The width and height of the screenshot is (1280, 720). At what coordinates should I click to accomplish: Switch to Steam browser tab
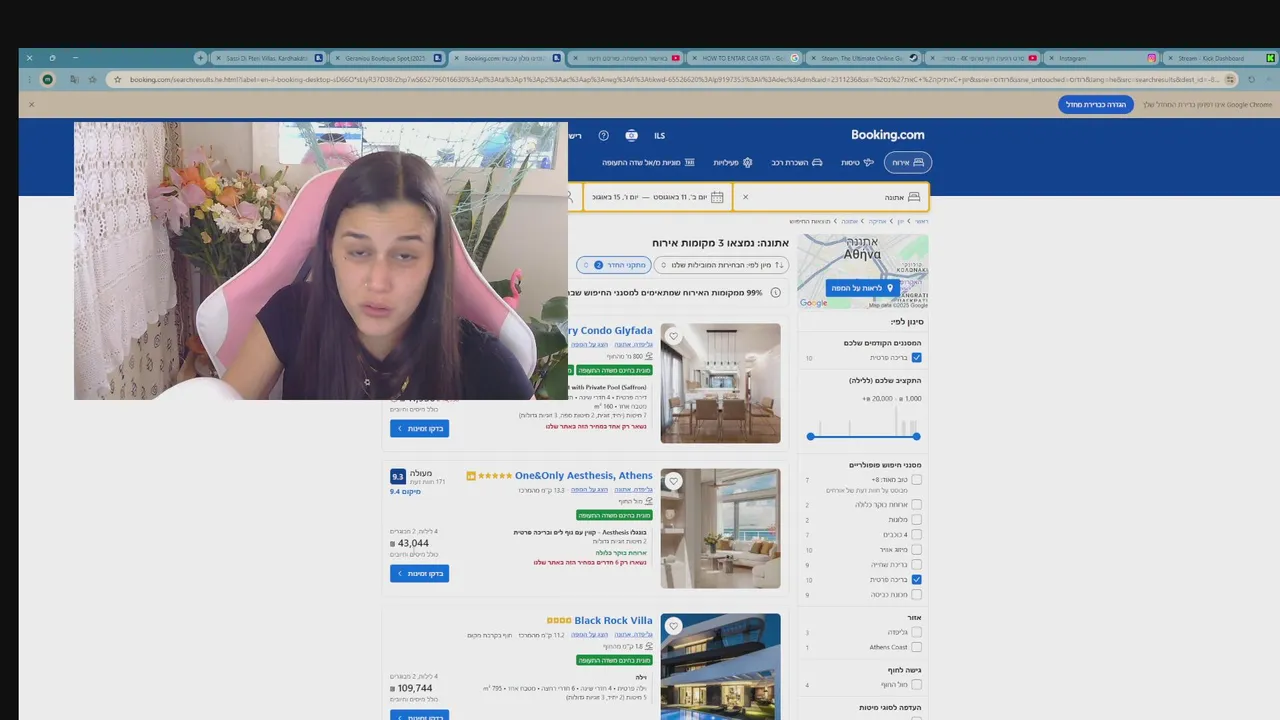[864, 58]
